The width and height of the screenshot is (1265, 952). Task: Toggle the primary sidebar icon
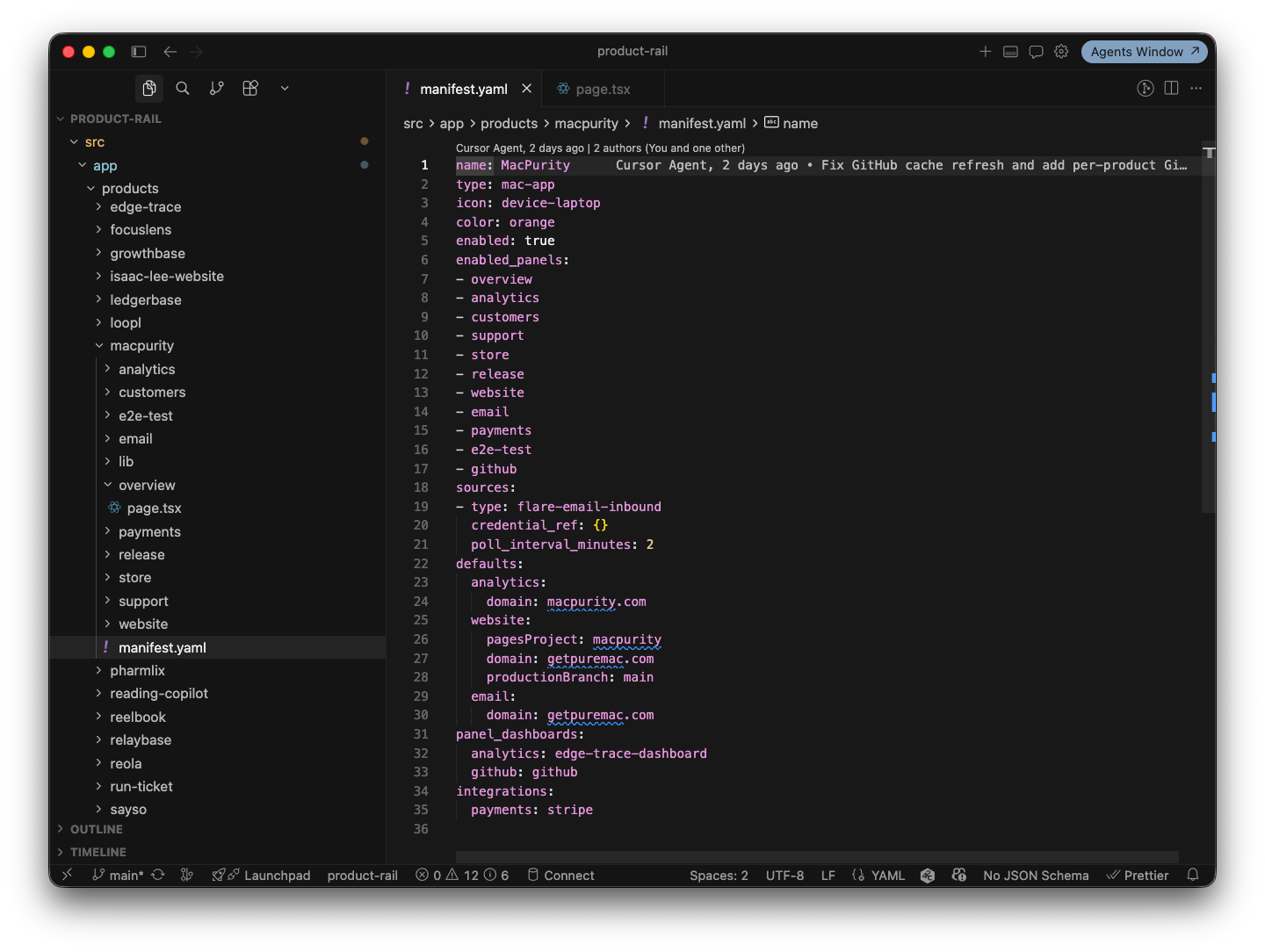pos(139,52)
